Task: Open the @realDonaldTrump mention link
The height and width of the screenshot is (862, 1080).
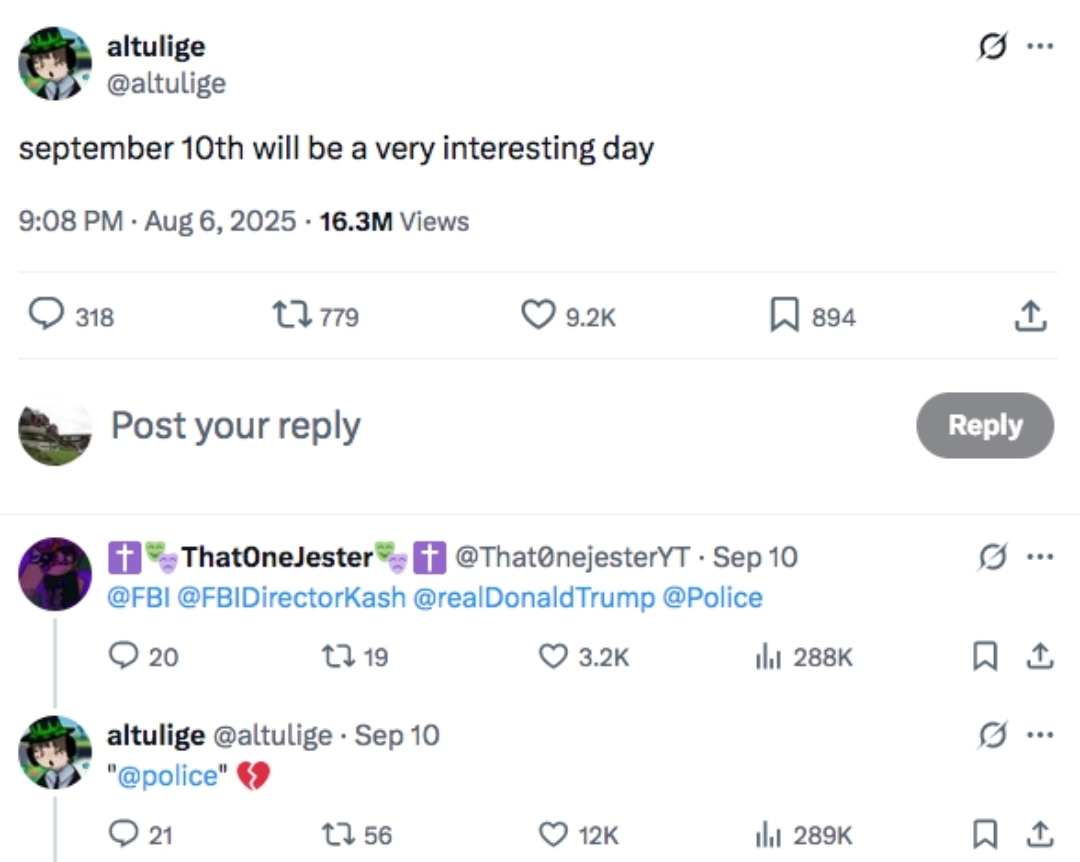Action: click(534, 597)
